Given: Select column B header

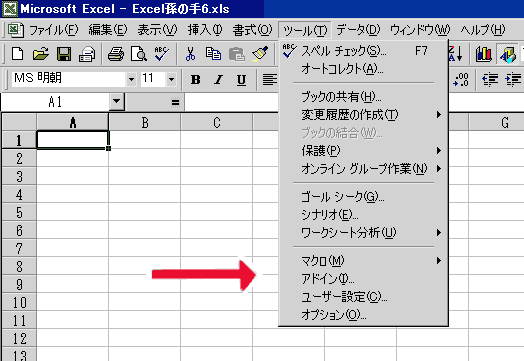Looking at the screenshot, I should 145,122.
